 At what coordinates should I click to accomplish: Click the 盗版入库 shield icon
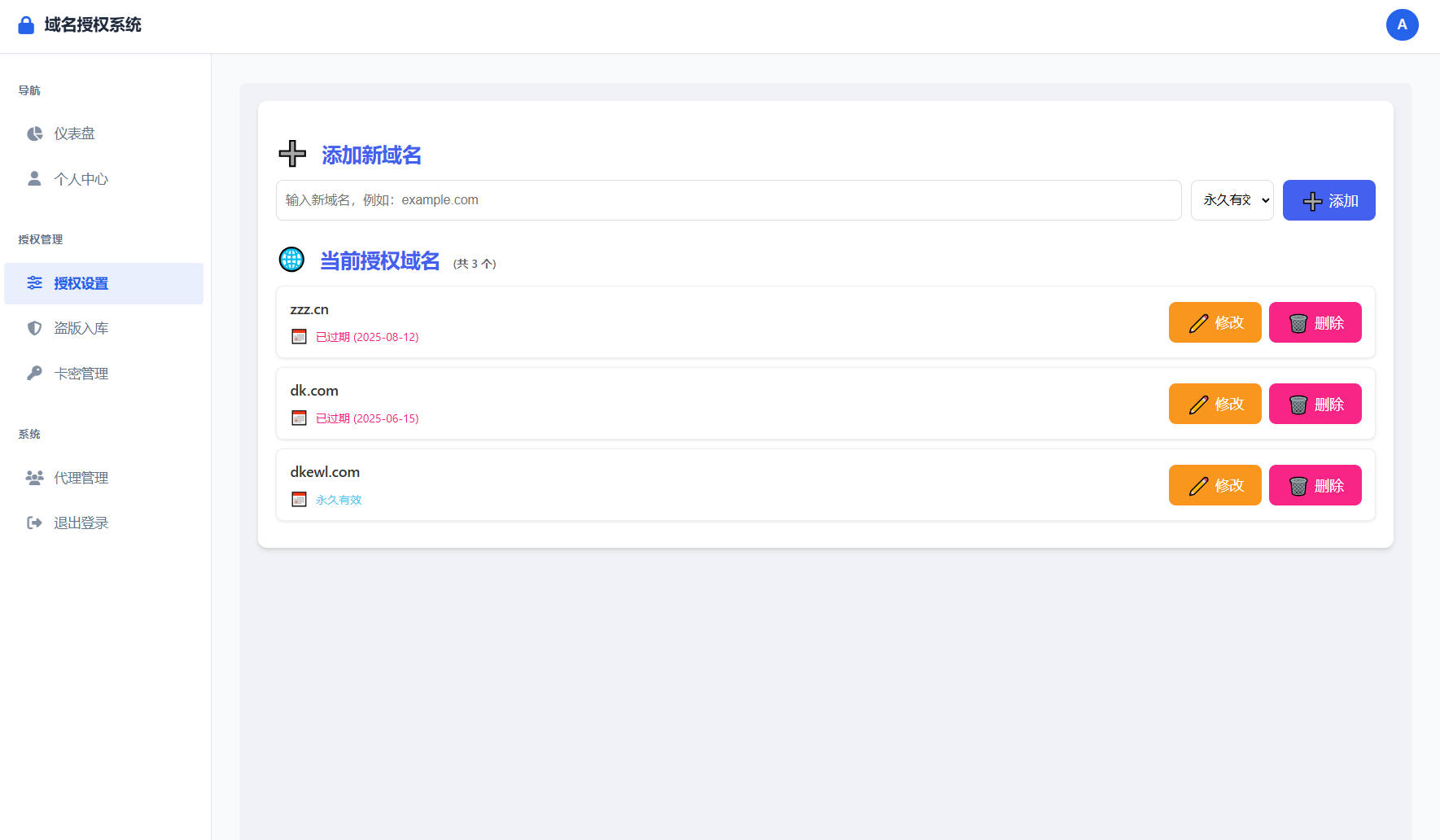pyautogui.click(x=34, y=328)
